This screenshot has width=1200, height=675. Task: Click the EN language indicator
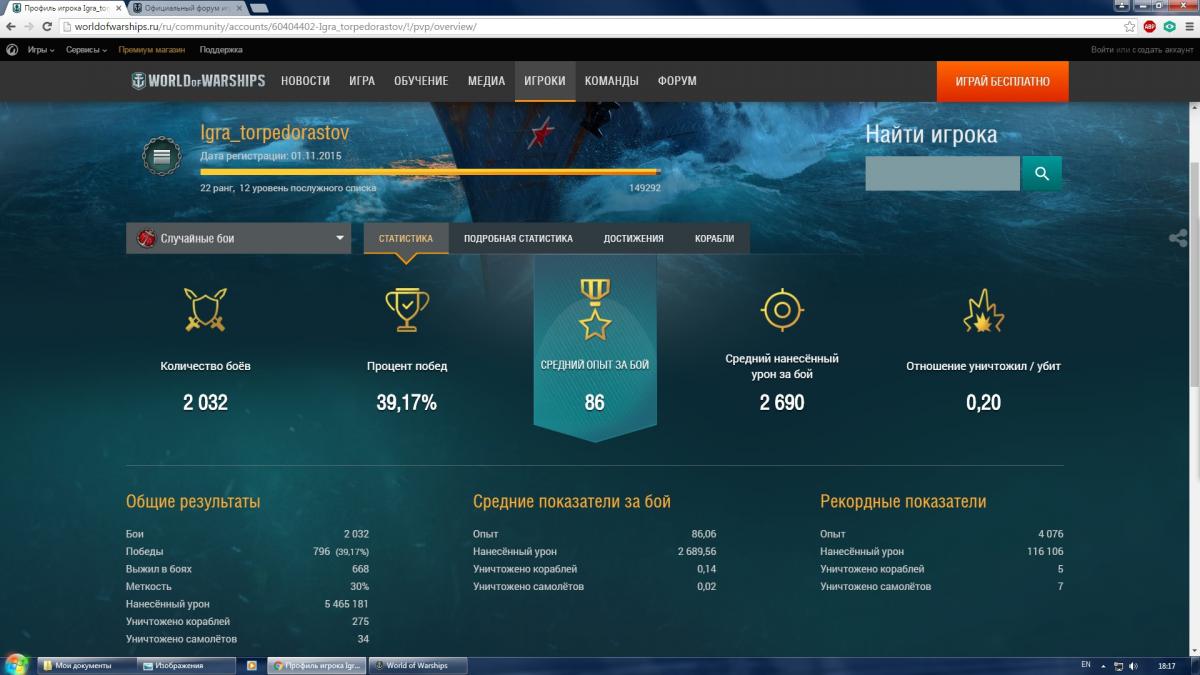pos(1086,665)
